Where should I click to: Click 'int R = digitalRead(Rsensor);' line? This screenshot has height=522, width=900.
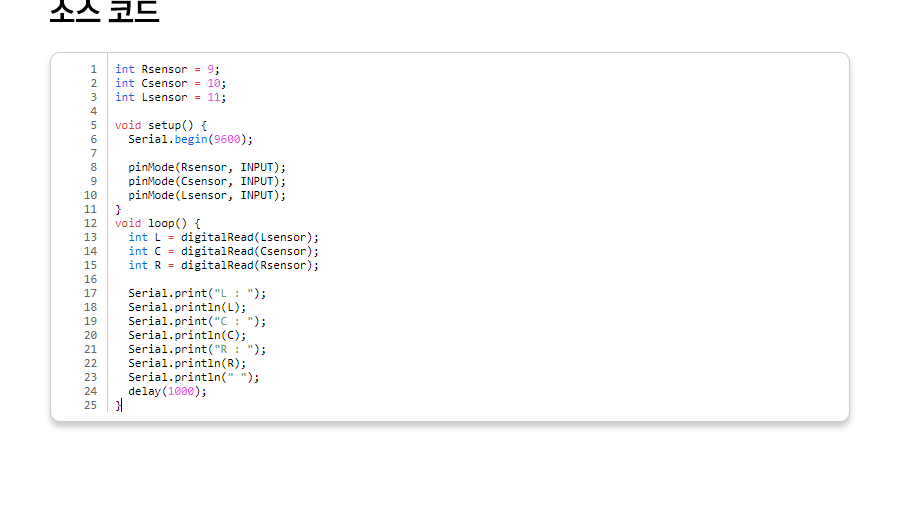(223, 266)
